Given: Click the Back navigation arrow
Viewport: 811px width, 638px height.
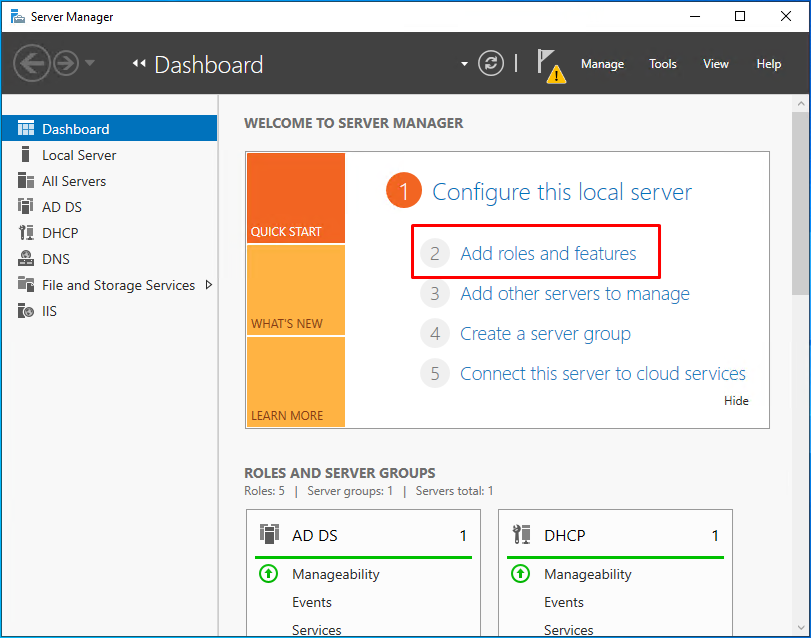Looking at the screenshot, I should coord(32,63).
